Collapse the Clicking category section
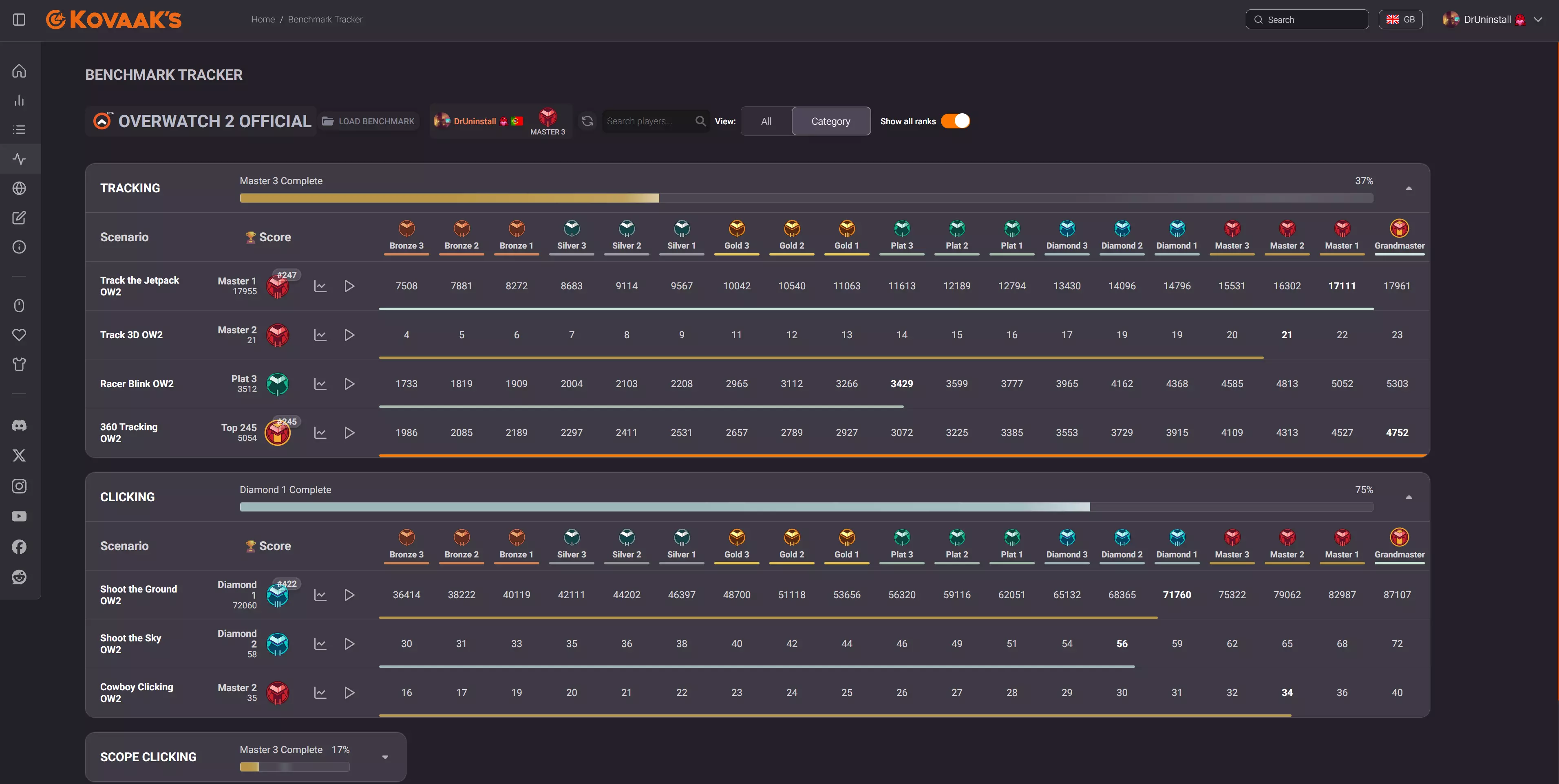The width and height of the screenshot is (1559, 784). pyautogui.click(x=1408, y=497)
